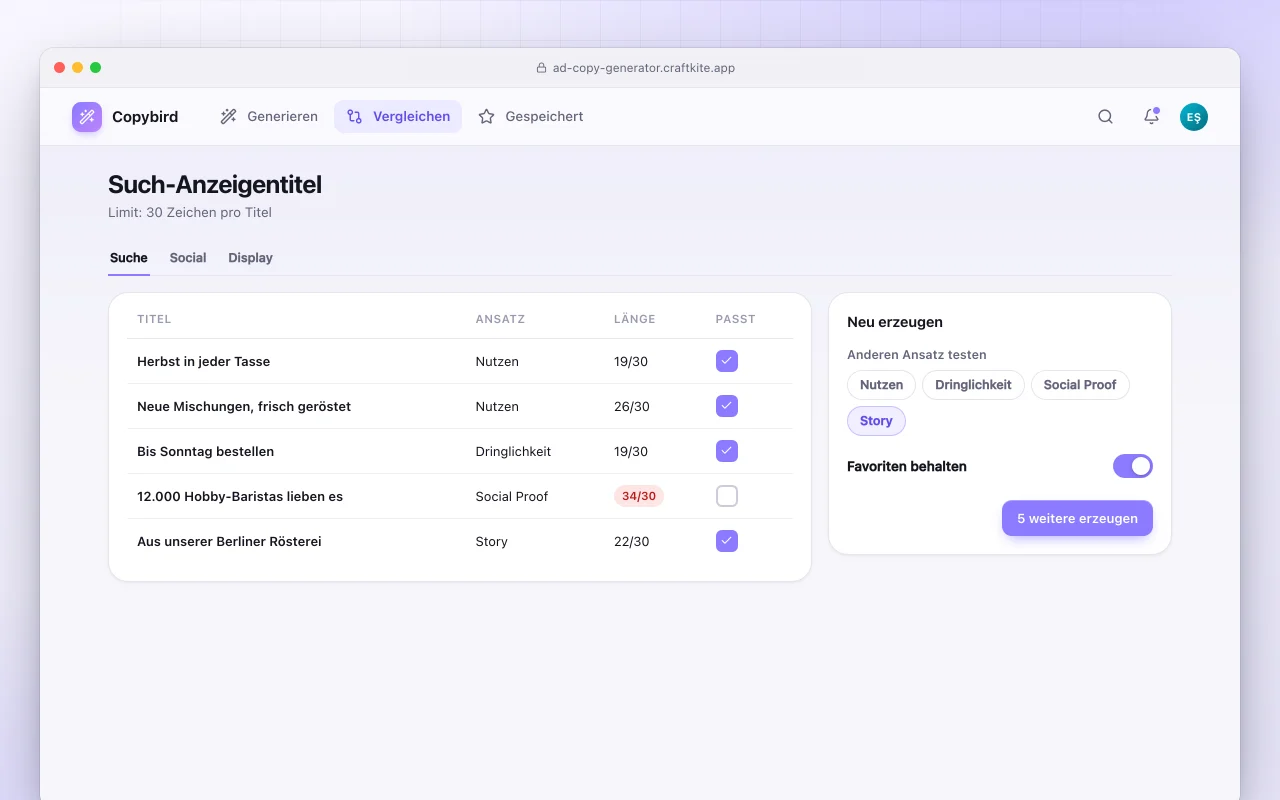Click the magic wand Generieren icon
This screenshot has height=800, width=1280.
pyautogui.click(x=229, y=117)
